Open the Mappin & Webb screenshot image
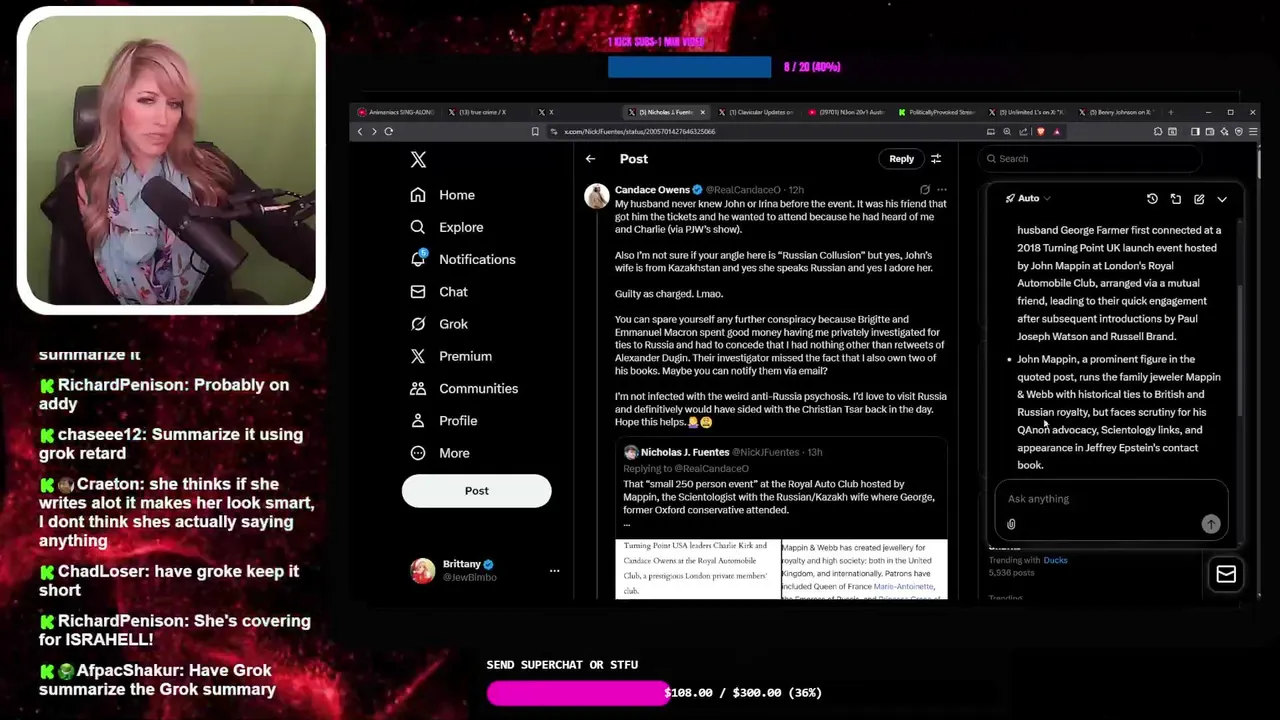Screen dimensions: 1280x720 click(x=864, y=569)
